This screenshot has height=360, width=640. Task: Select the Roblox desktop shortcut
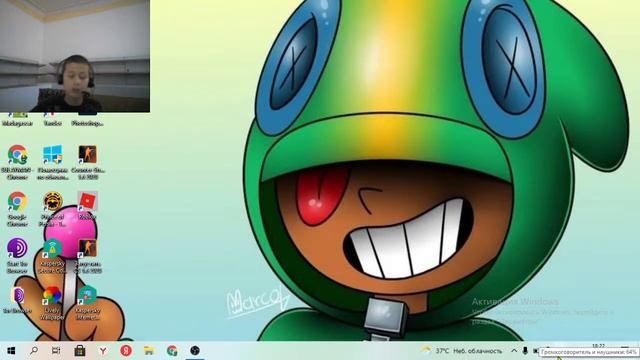[87, 207]
